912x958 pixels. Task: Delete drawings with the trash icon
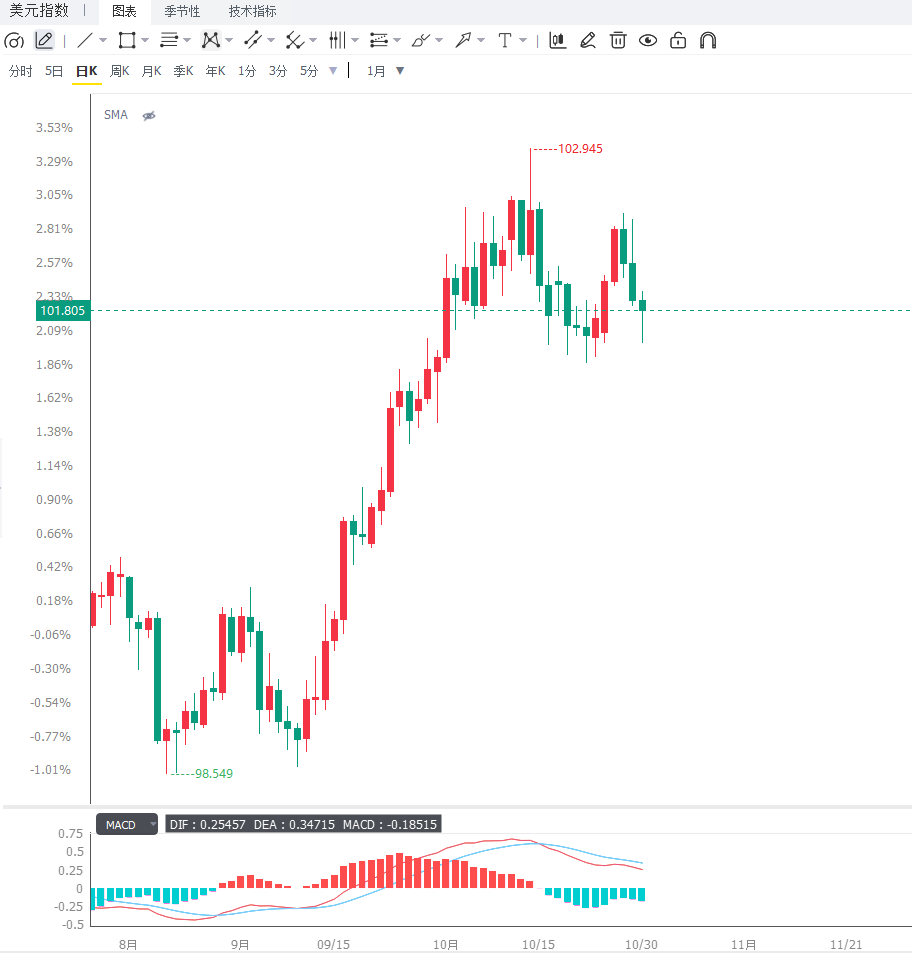coord(618,41)
